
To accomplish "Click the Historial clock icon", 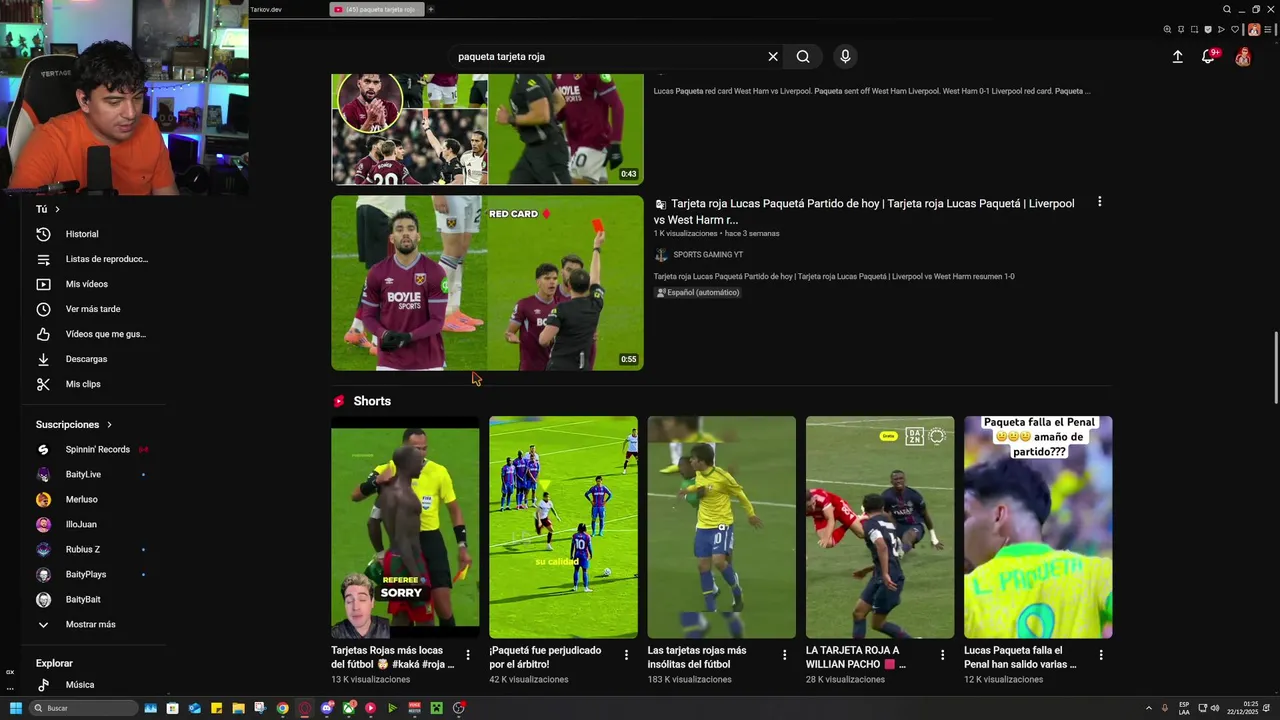I will coord(43,234).
